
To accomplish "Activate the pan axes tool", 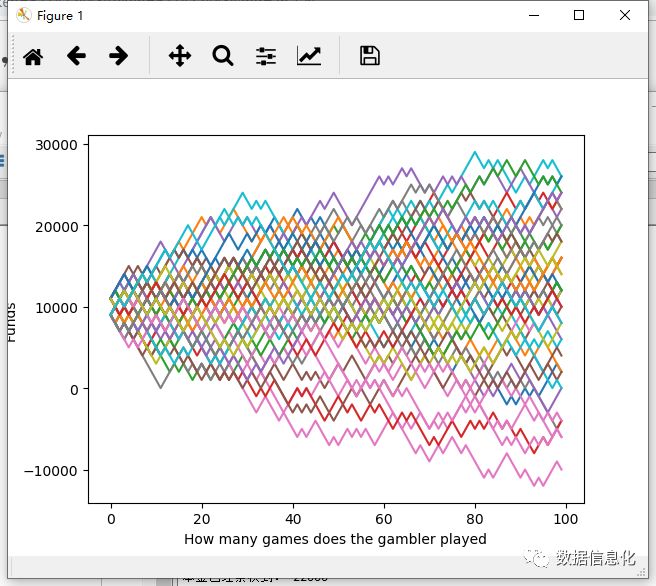I will point(180,56).
